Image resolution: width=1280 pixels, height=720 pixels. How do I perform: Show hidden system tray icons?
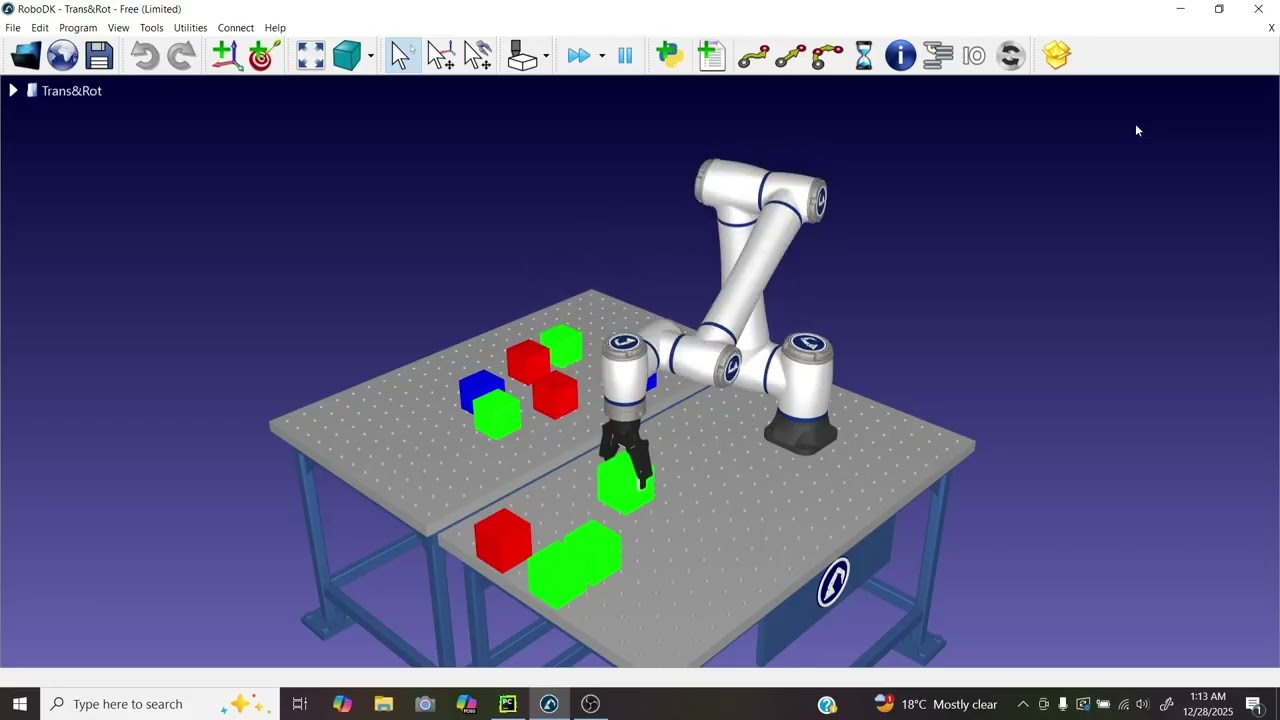click(1023, 704)
